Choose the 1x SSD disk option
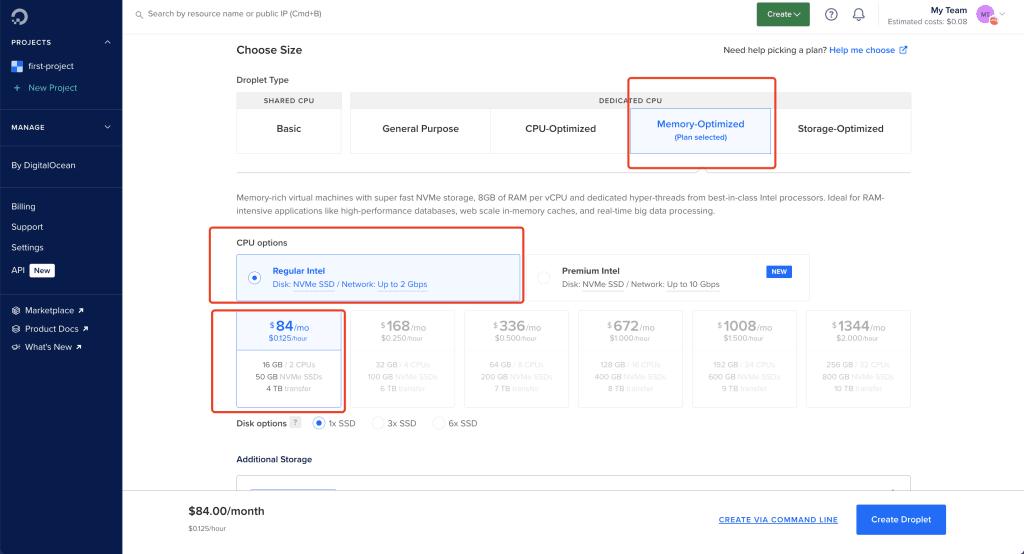The image size is (1024, 554). 319,423
